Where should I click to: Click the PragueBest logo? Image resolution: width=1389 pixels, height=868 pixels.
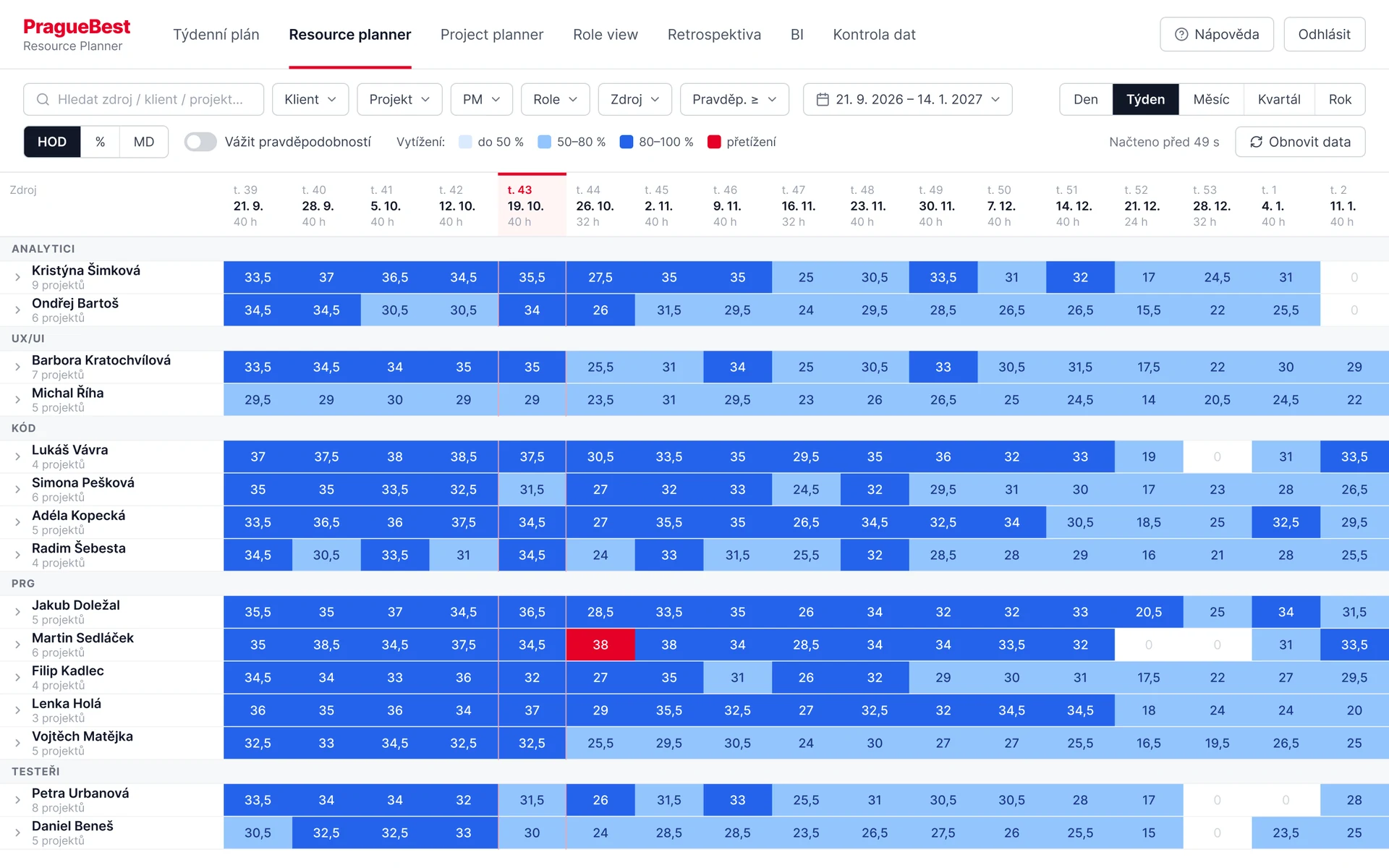[77, 27]
